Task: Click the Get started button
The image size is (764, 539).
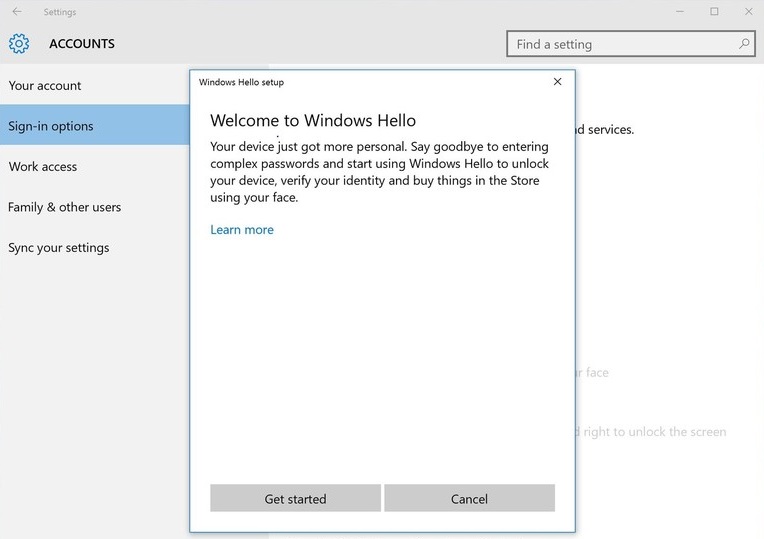Action: (295, 498)
